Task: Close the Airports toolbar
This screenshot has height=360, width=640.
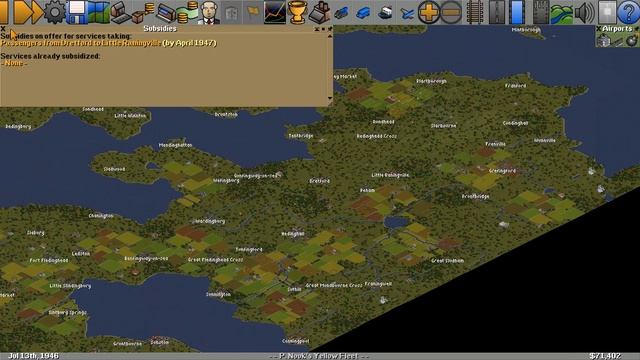Action: [598, 29]
